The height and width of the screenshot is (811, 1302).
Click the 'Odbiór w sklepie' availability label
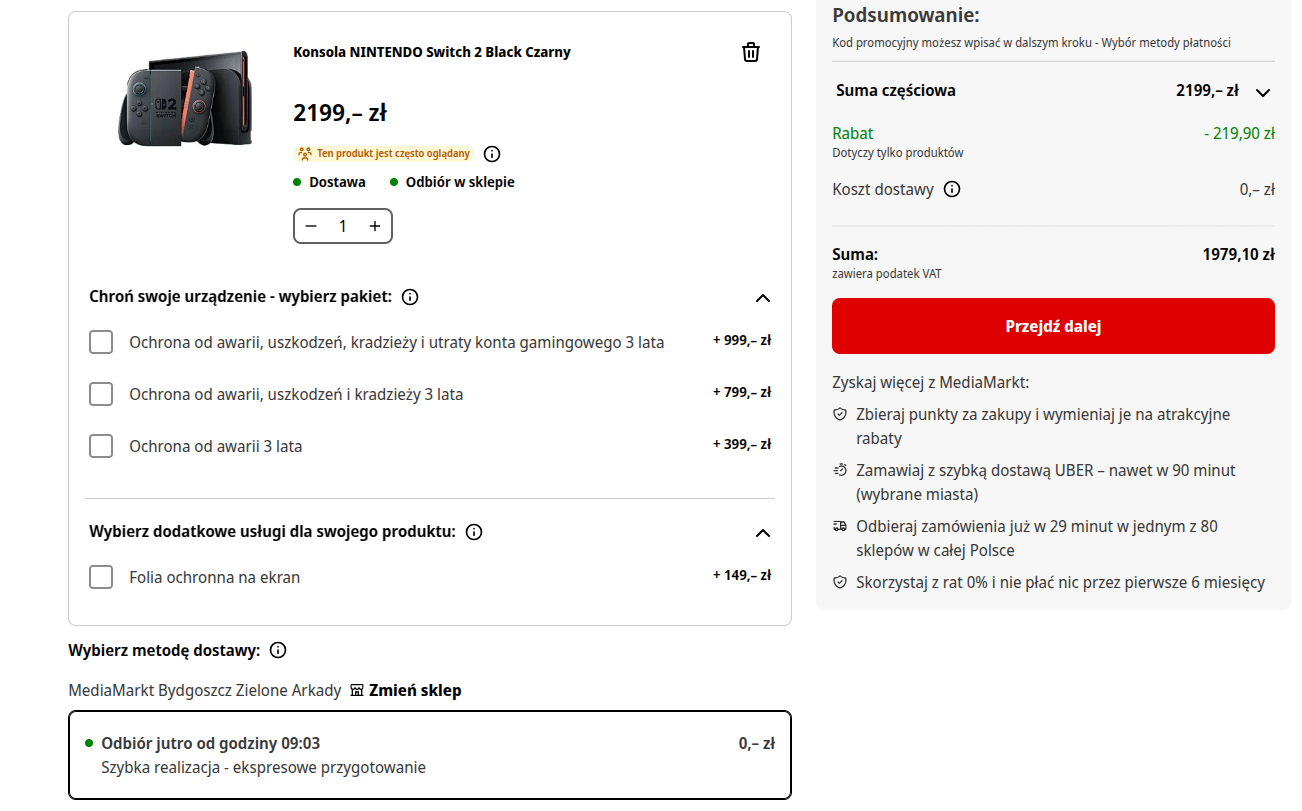(460, 182)
